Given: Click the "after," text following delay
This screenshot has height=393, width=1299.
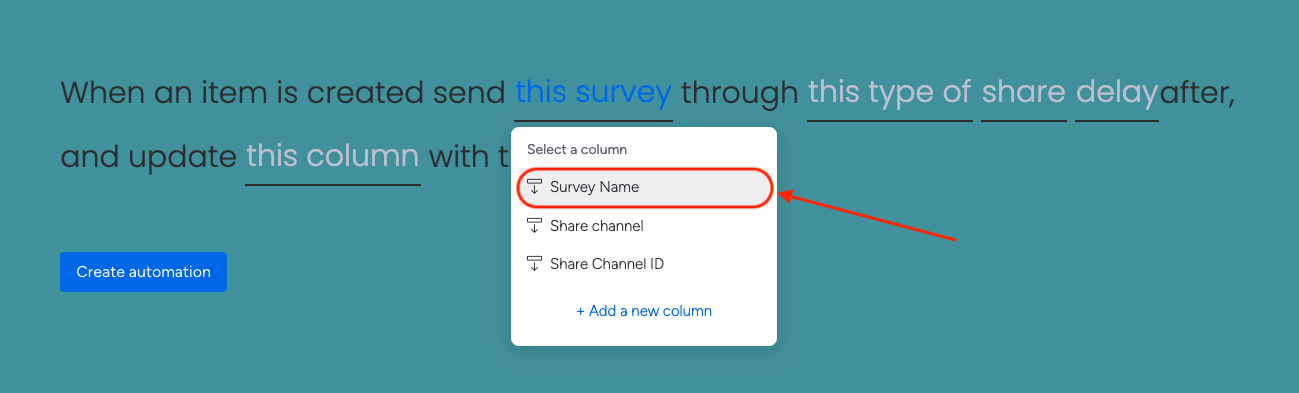Looking at the screenshot, I should [x=1198, y=93].
